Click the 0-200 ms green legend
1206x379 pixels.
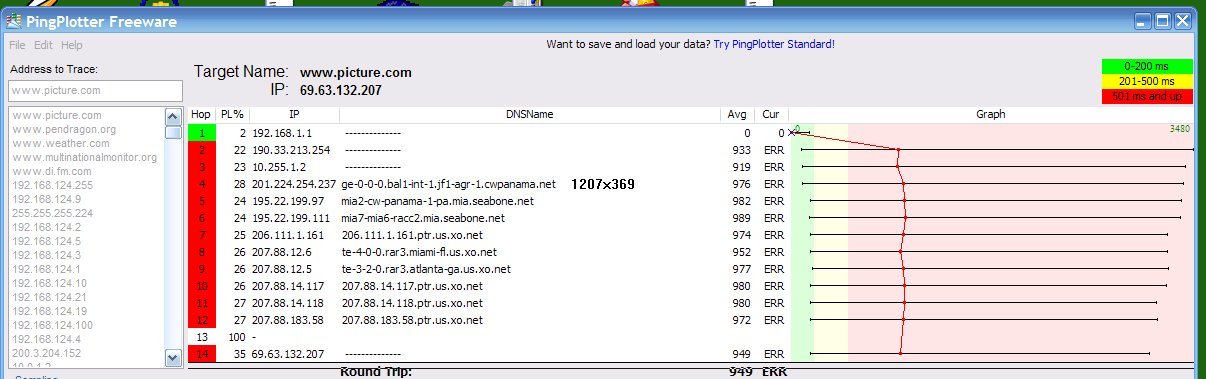coord(1147,66)
